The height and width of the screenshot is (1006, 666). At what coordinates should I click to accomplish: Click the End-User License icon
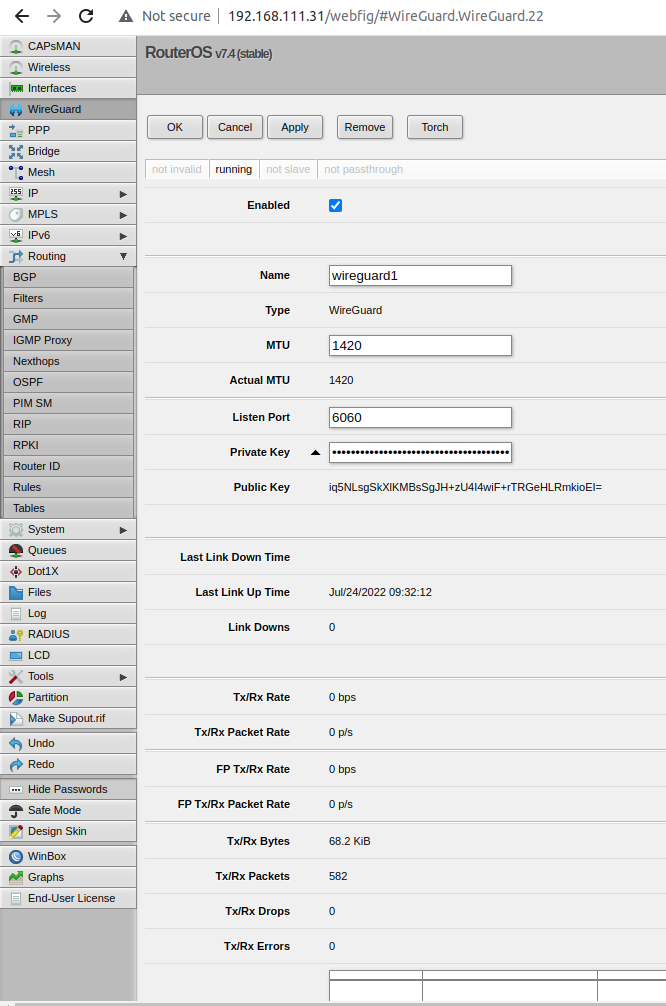15,899
